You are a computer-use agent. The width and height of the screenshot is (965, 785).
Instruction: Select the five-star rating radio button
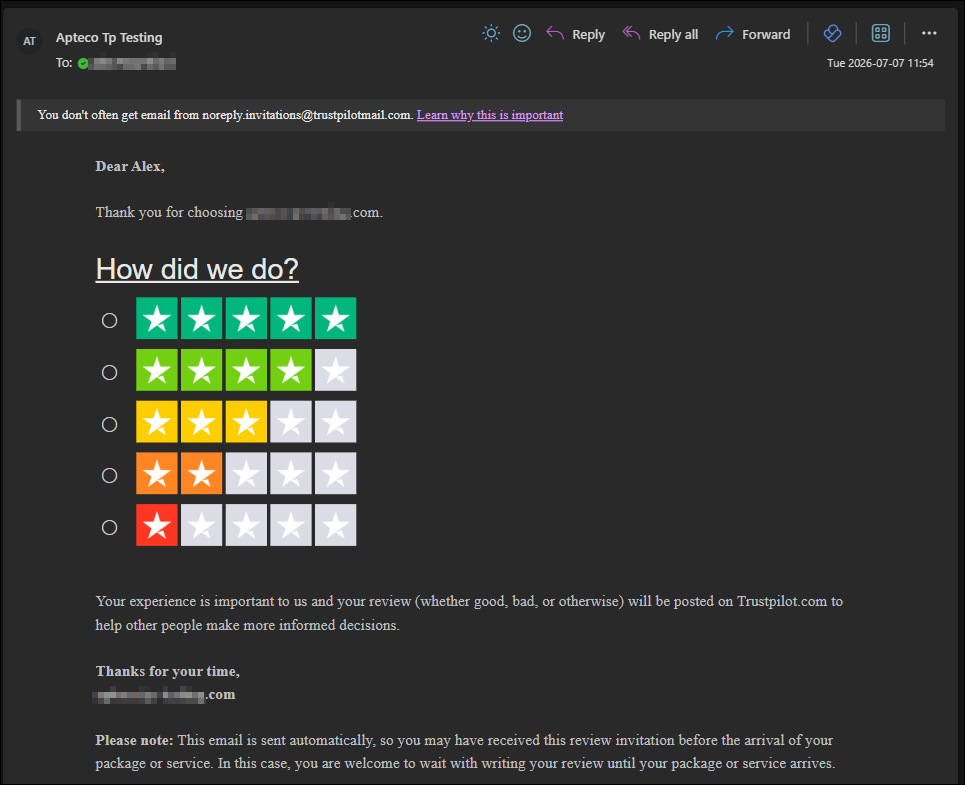[x=110, y=321]
